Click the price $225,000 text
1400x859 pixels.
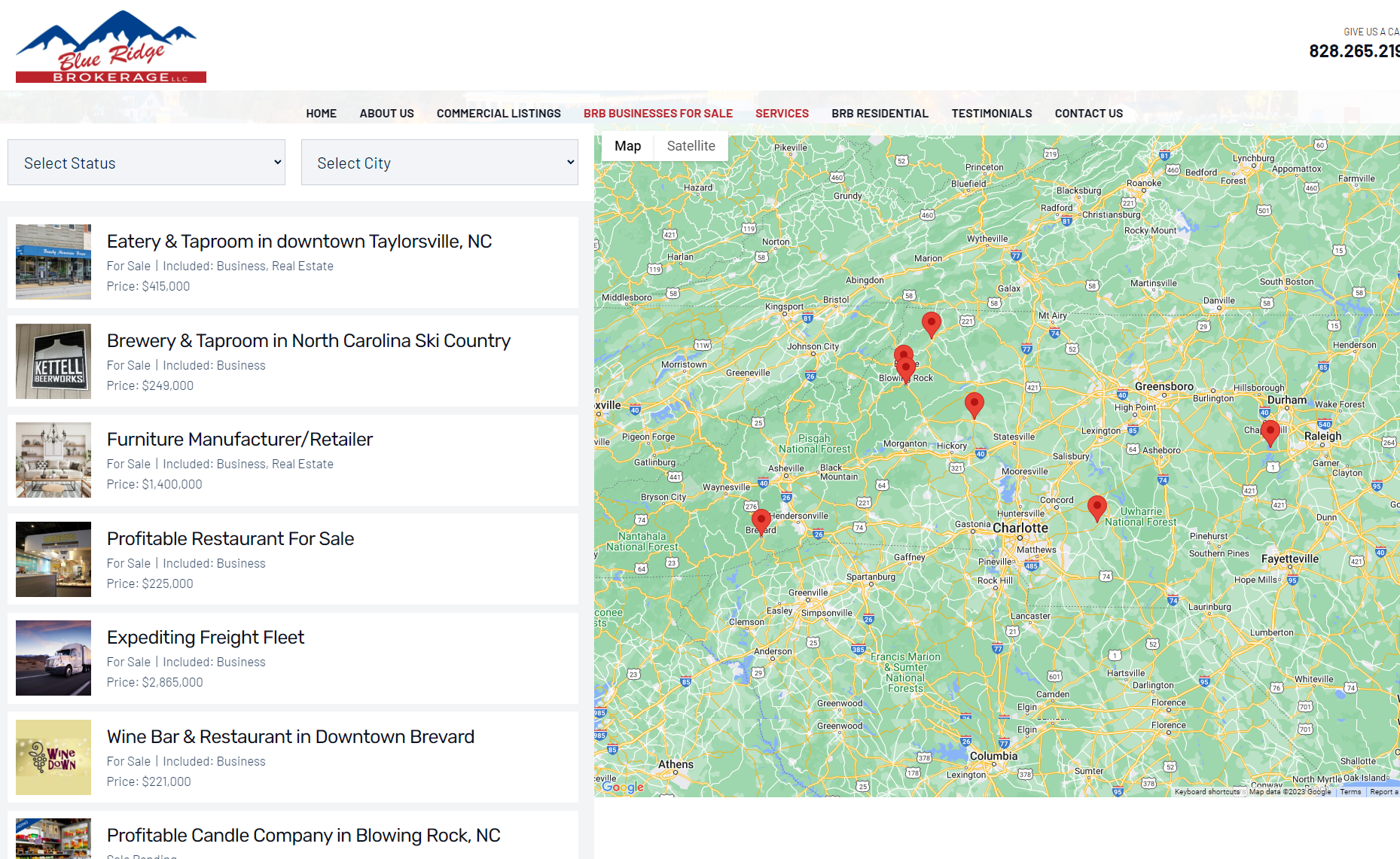pyautogui.click(x=150, y=584)
